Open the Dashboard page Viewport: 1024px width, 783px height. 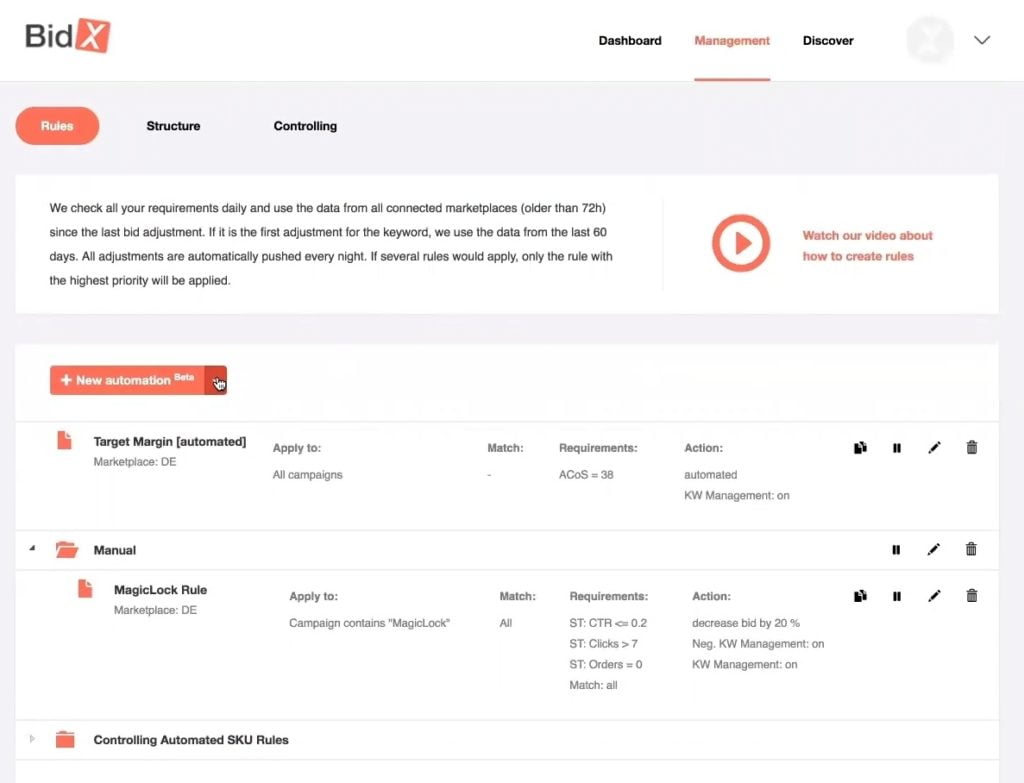tap(630, 40)
